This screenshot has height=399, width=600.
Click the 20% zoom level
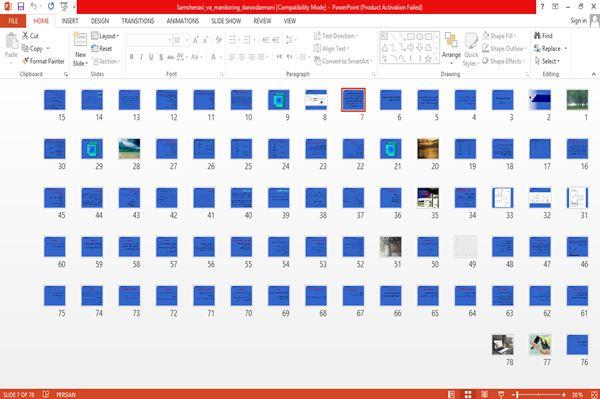click(577, 394)
